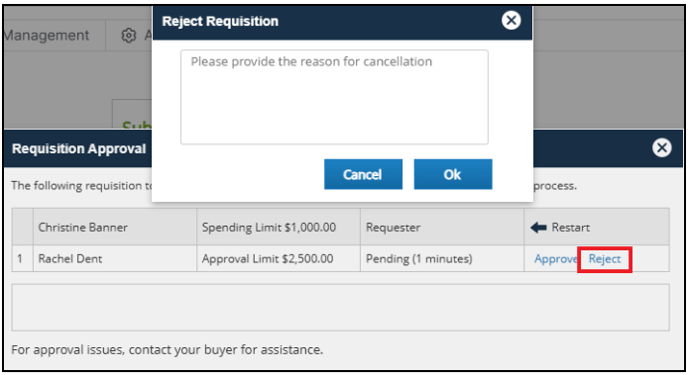
Task: Select the Rachel Dent approver row
Action: click(340, 258)
